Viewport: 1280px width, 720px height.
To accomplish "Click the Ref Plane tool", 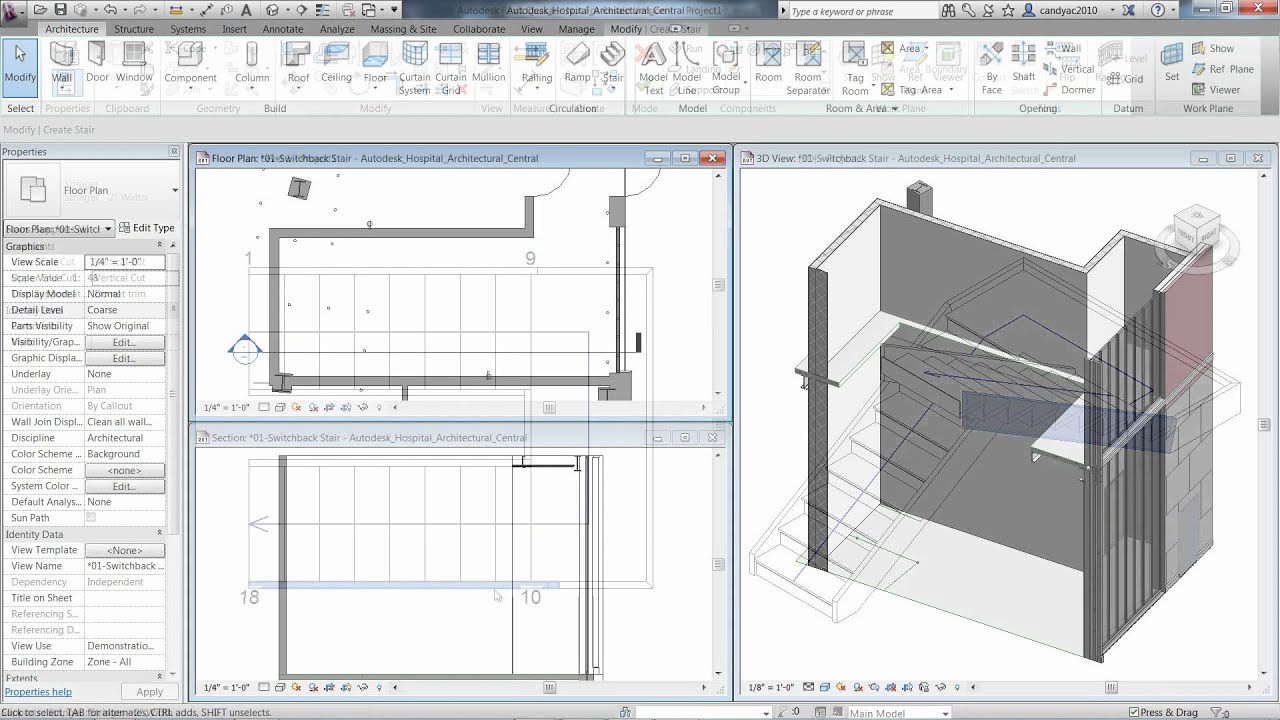I will [x=1222, y=69].
